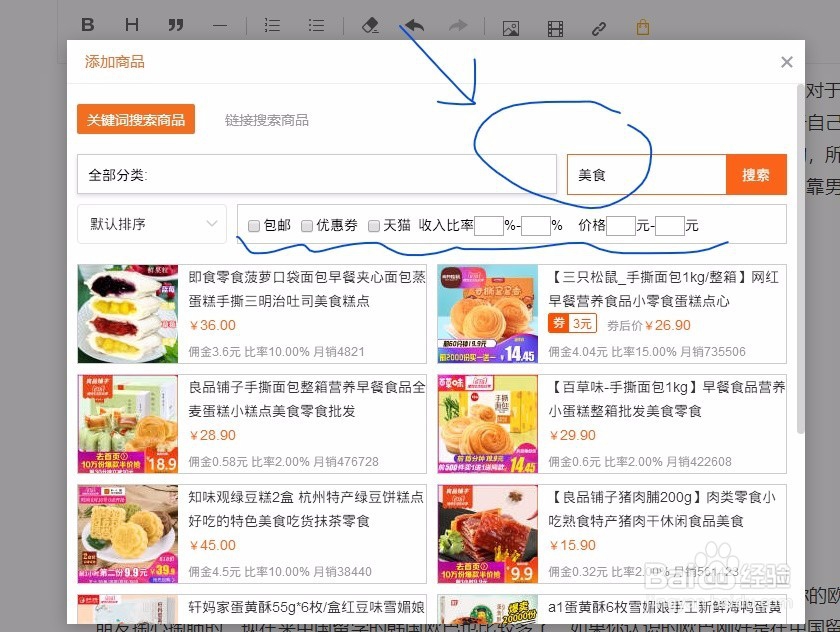
Task: Click the dialog's vertical scrollbar
Action: [800, 257]
